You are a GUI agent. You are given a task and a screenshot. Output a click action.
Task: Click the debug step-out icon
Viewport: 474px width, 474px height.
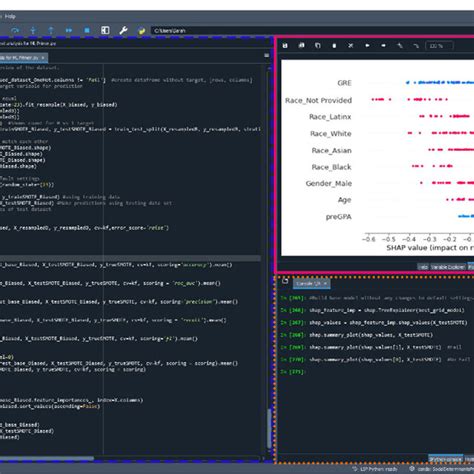tap(51, 30)
